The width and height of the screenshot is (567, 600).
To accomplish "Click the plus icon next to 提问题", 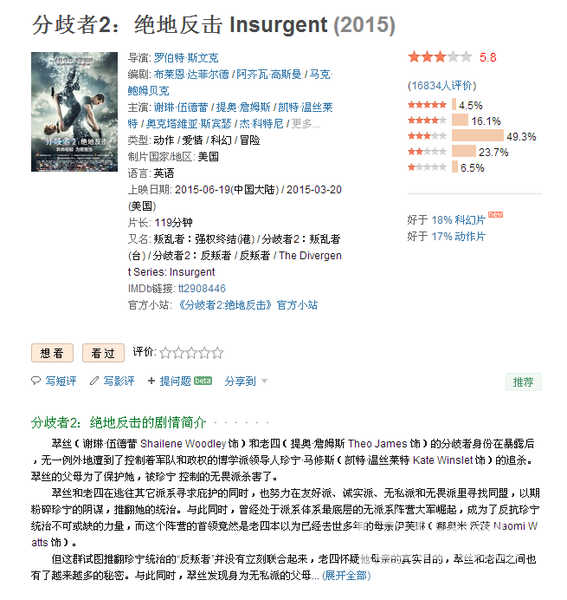I will (x=151, y=381).
